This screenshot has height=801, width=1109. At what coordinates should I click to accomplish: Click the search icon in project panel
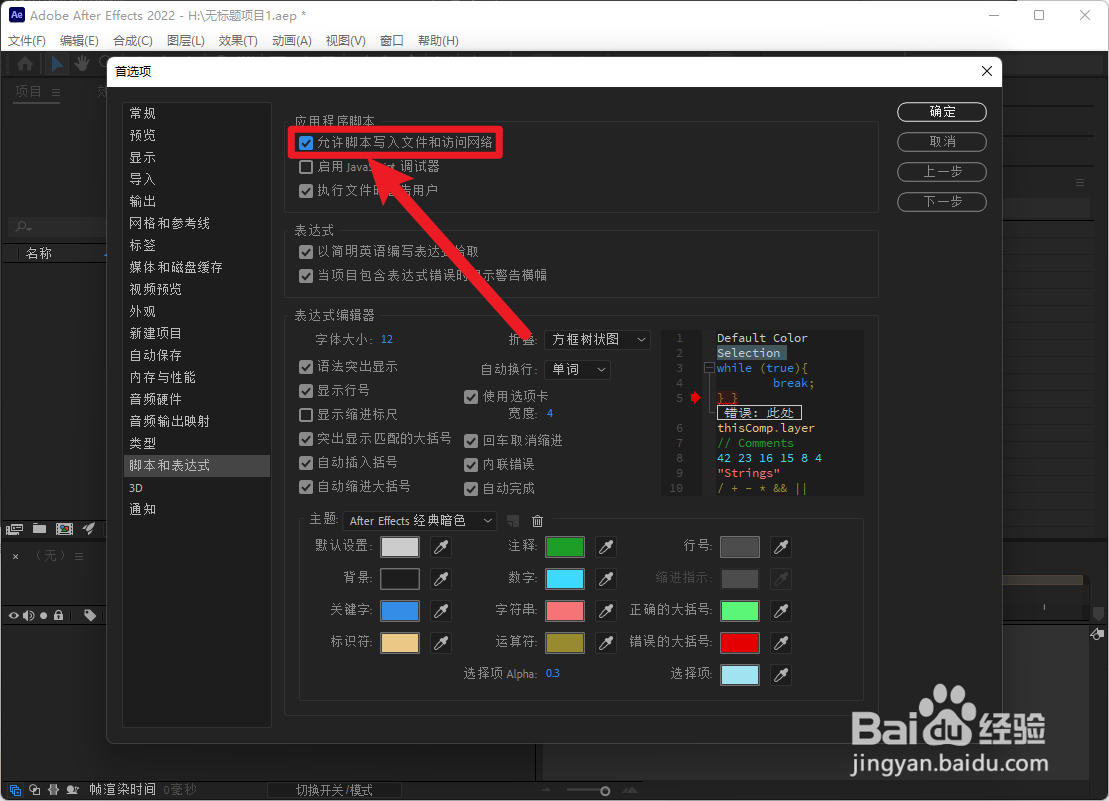pos(23,226)
